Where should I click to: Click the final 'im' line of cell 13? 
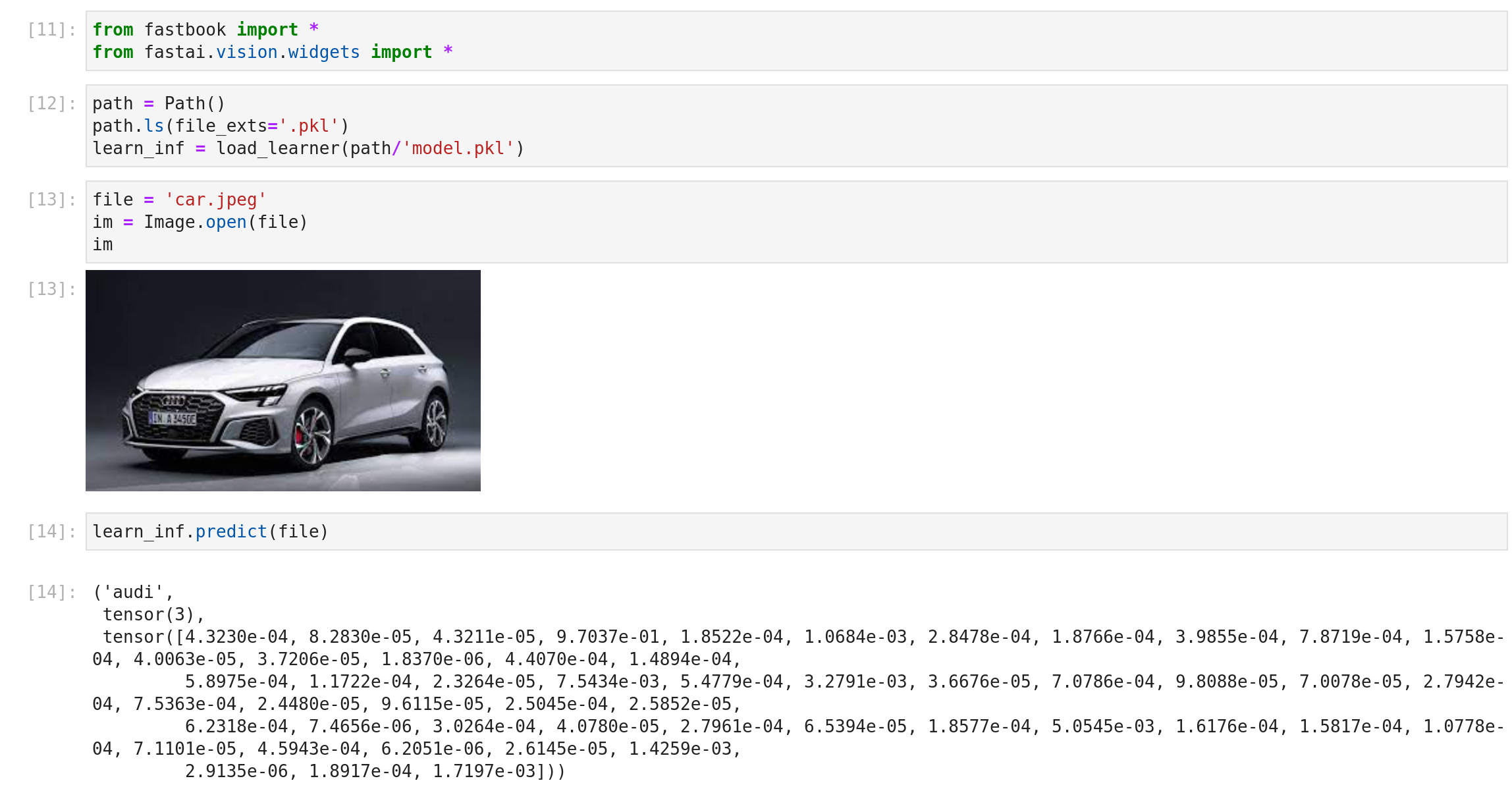(103, 244)
